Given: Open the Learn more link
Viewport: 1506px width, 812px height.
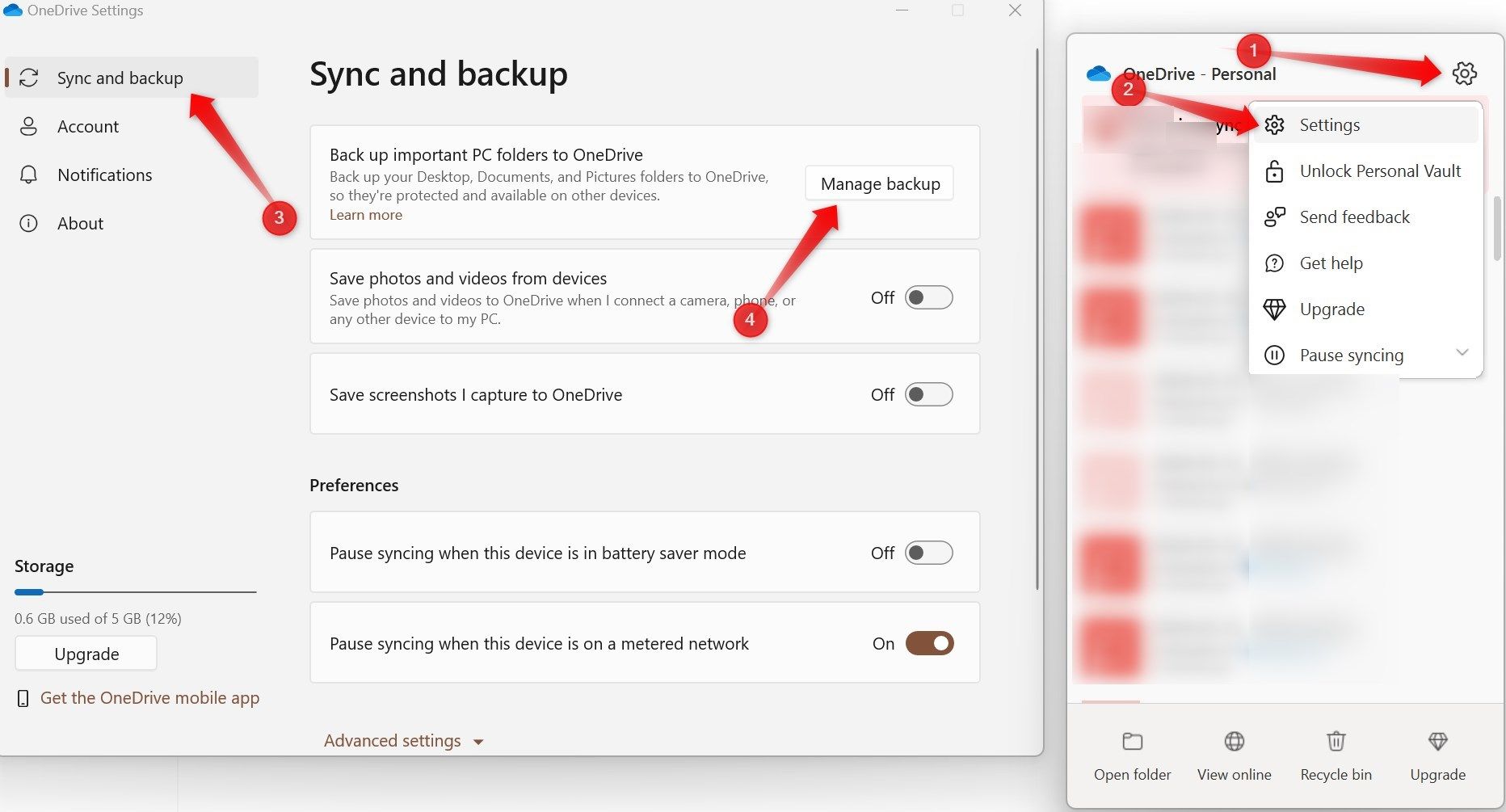Looking at the screenshot, I should [365, 214].
